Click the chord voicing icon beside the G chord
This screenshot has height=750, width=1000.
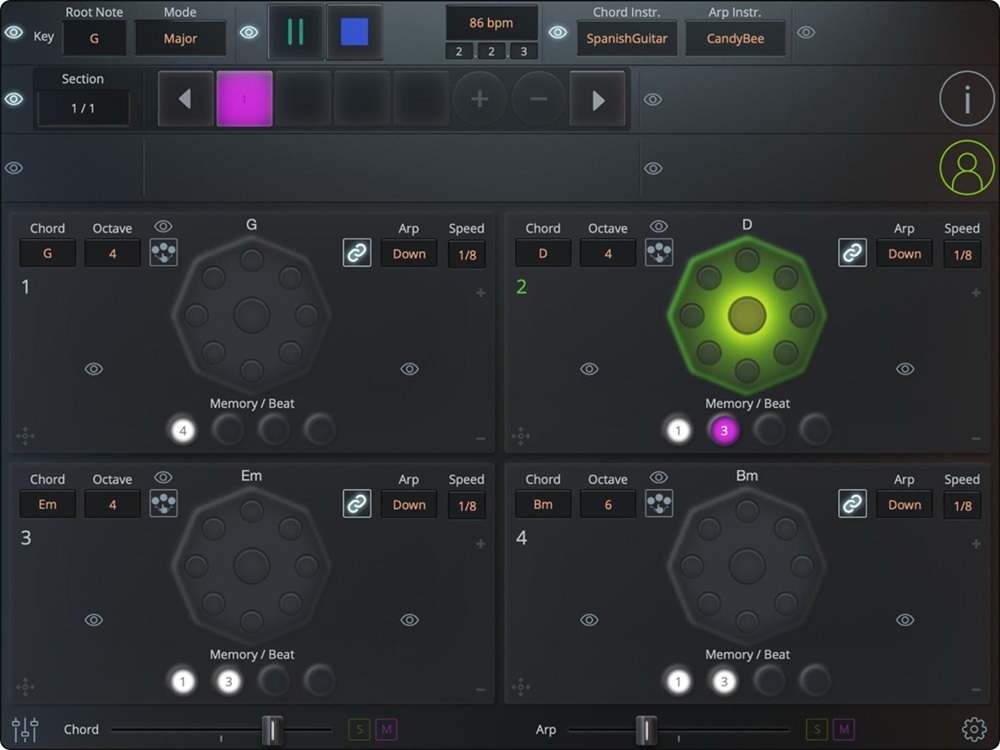tap(163, 253)
